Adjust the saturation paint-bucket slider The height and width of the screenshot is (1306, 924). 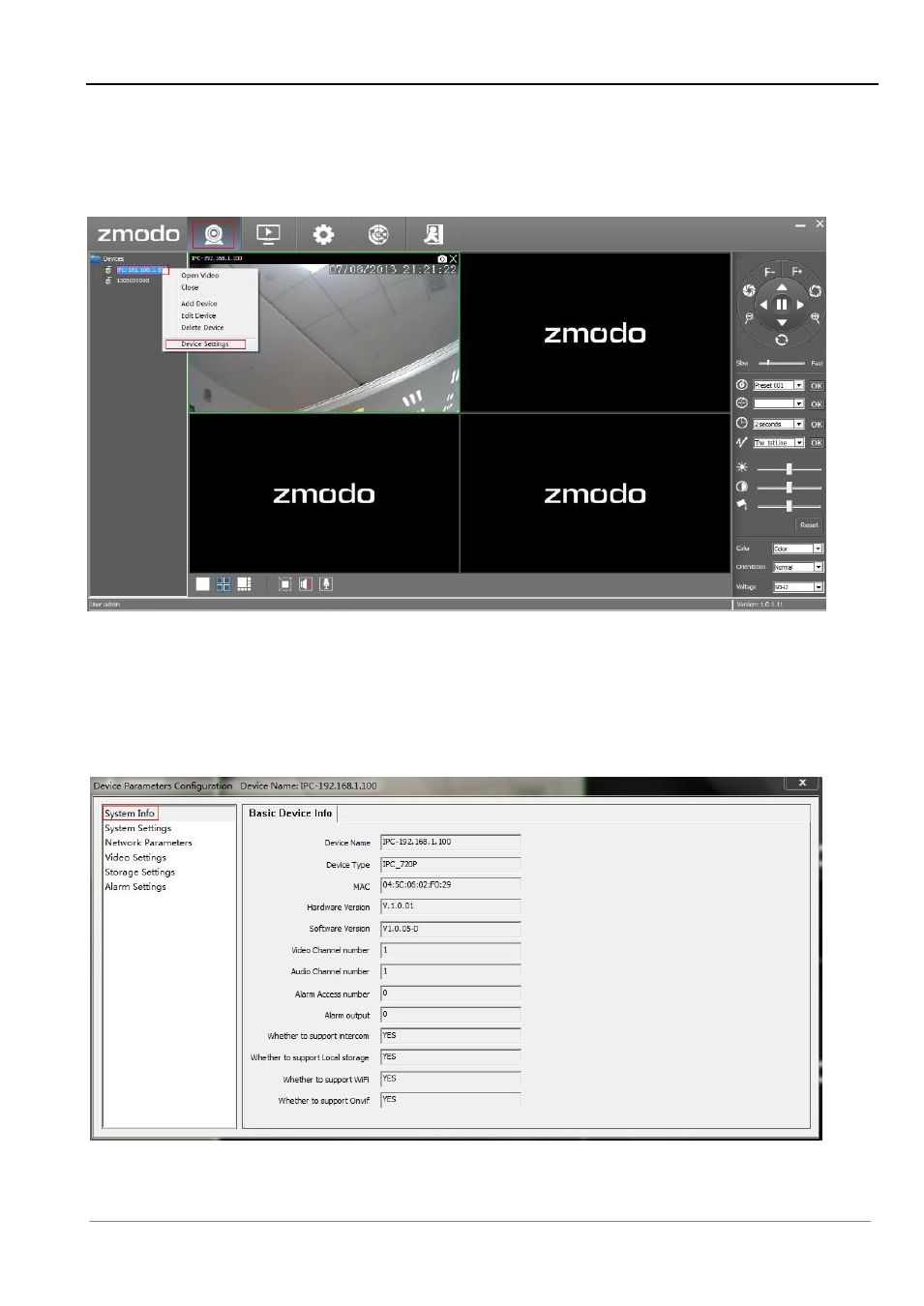(790, 506)
